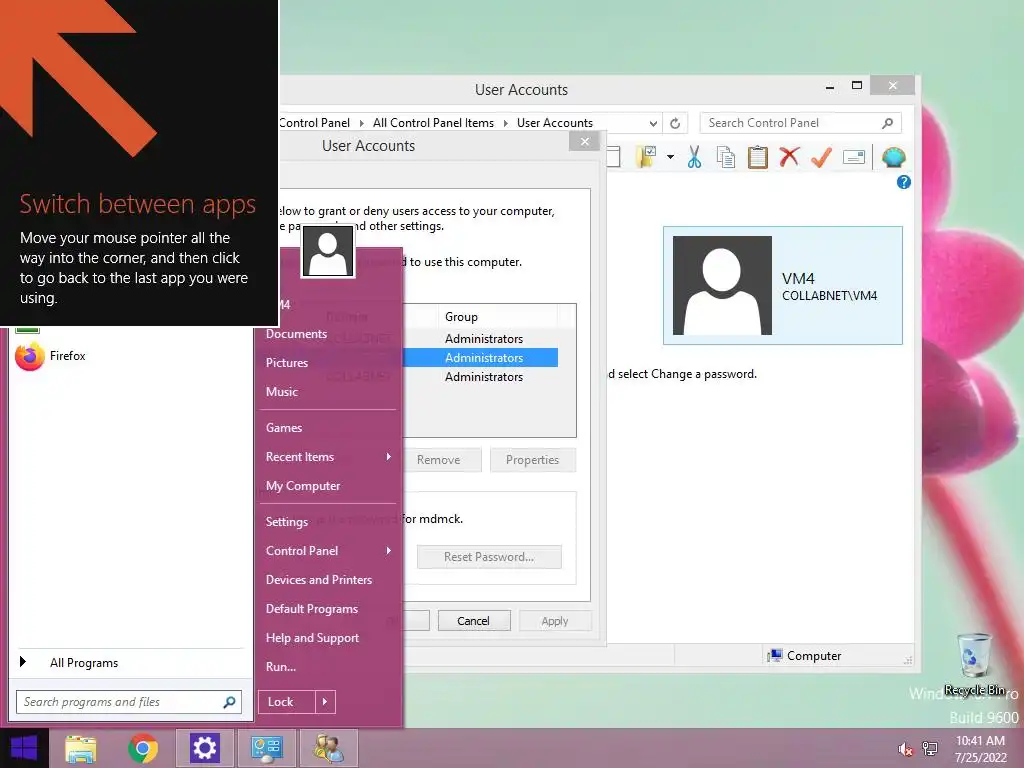This screenshot has height=768, width=1024.
Task: Click the Cut scissors icon in toolbar
Action: click(694, 157)
